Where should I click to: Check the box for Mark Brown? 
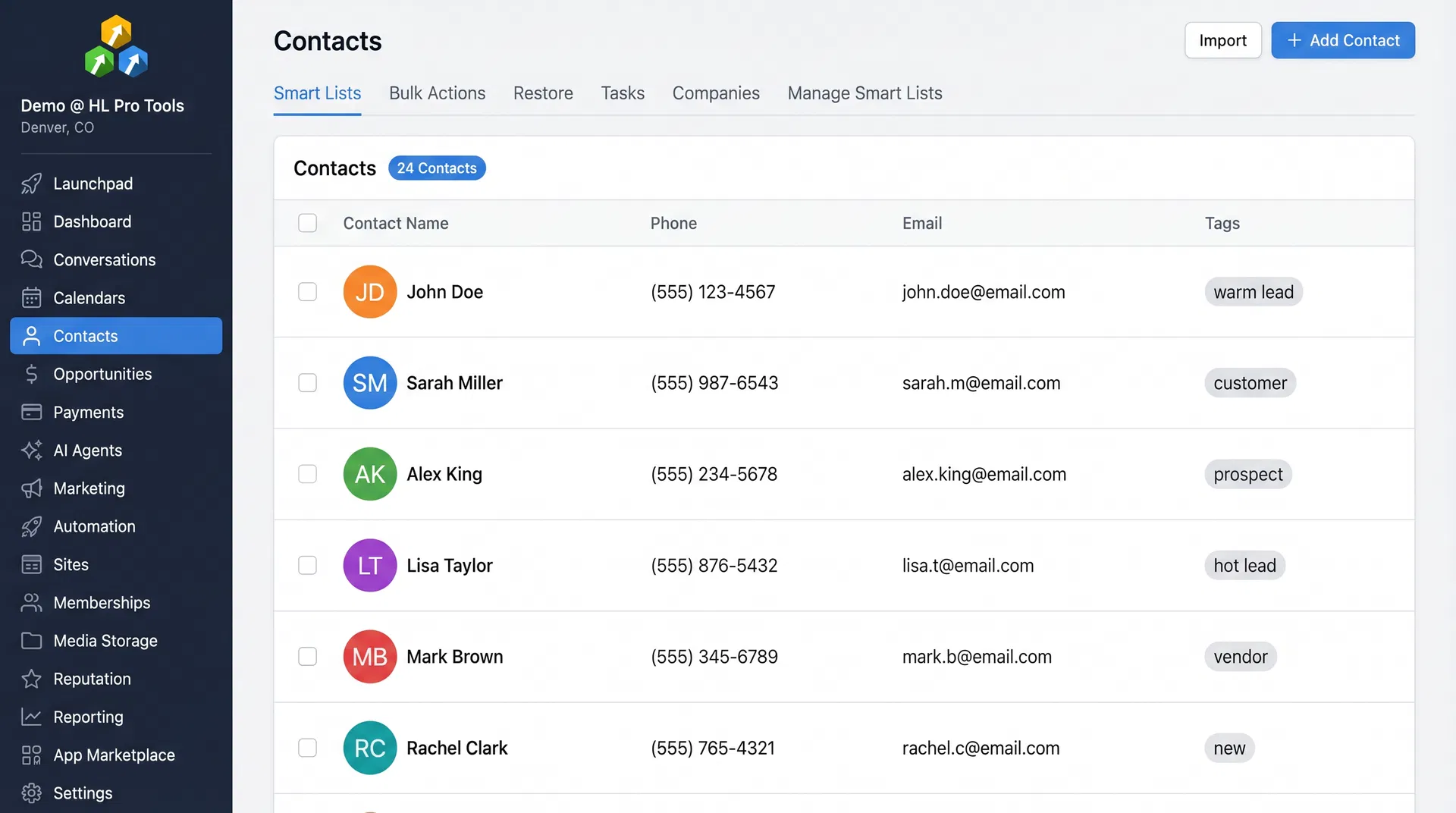pos(307,657)
